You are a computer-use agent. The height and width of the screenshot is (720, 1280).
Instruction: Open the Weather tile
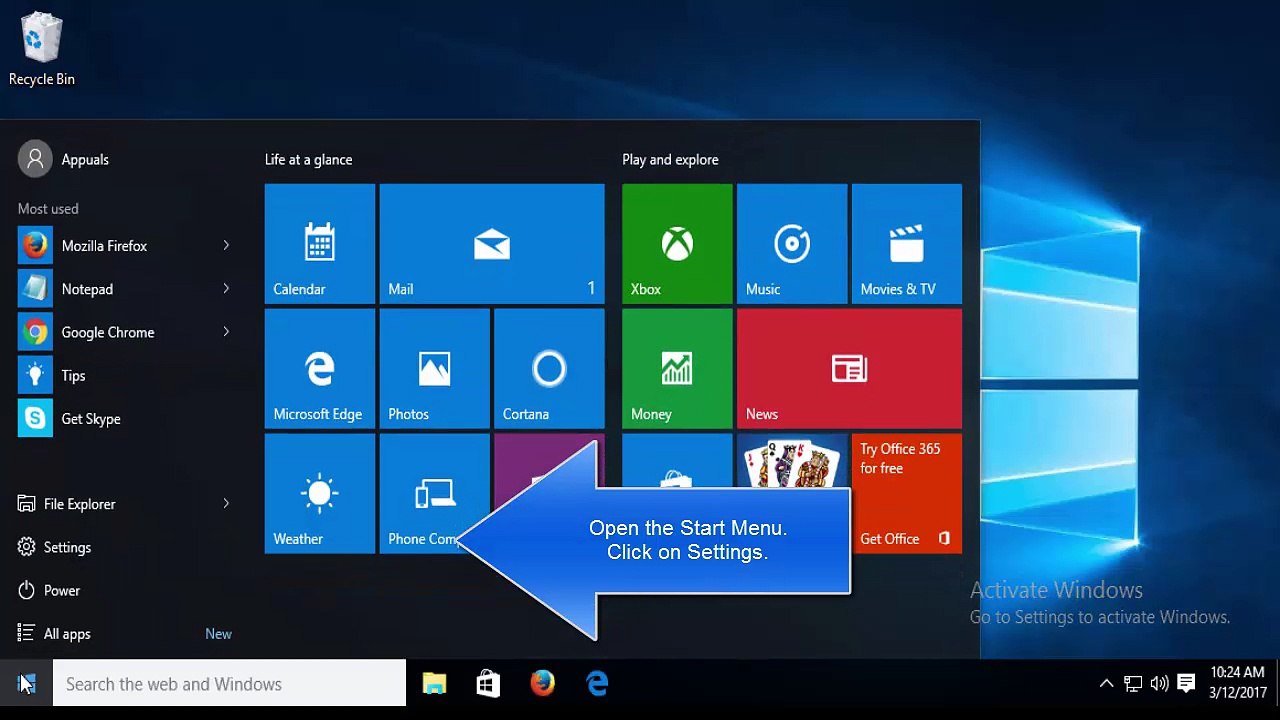coord(320,494)
